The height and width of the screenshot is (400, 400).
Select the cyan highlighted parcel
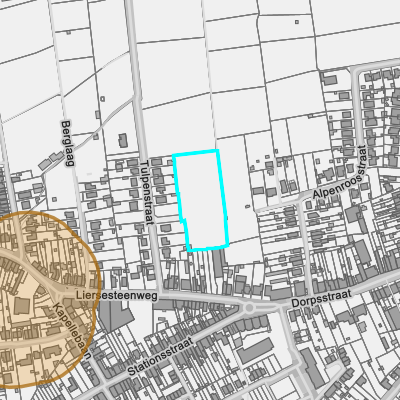201,200
